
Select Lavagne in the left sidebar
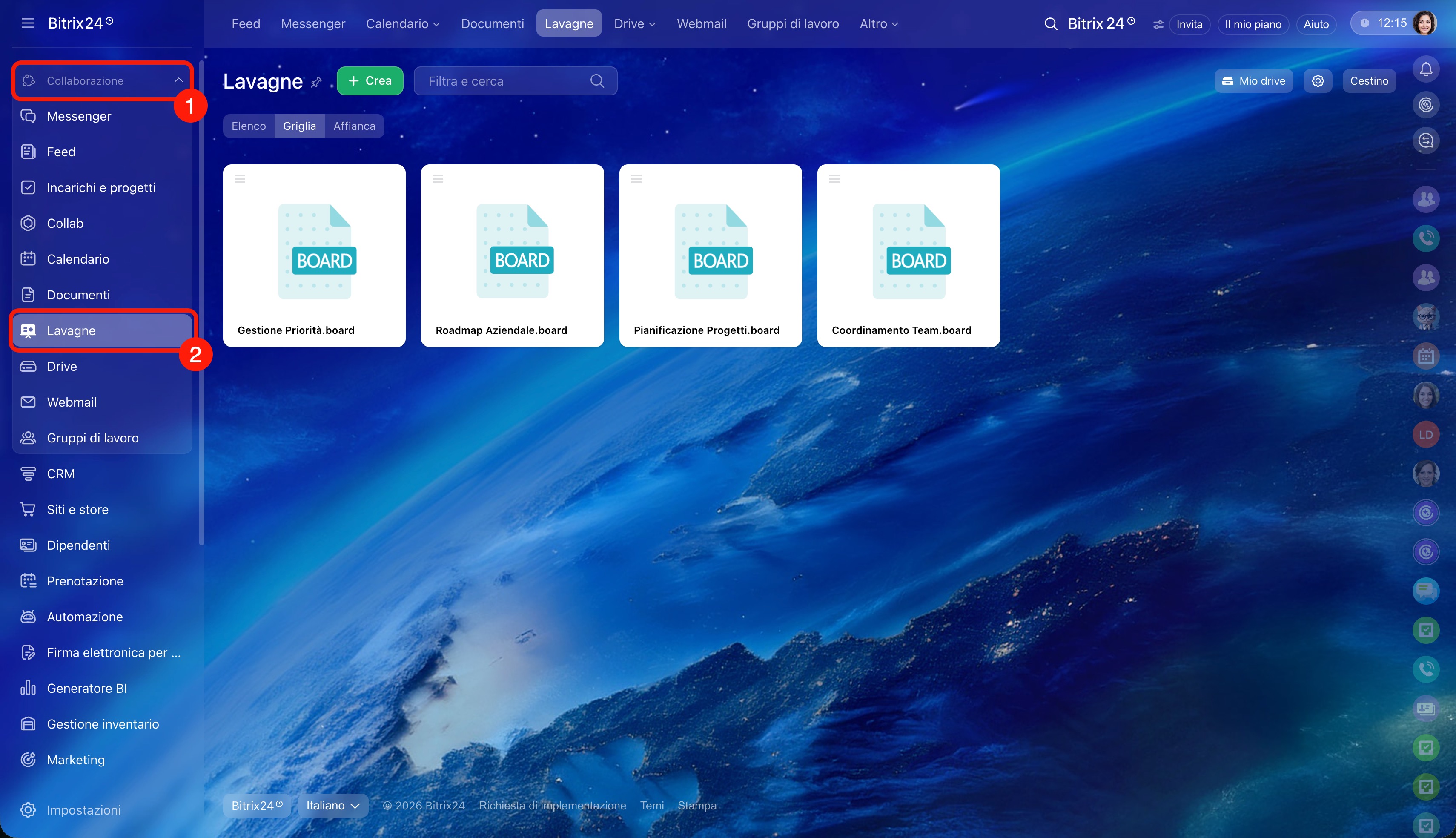click(x=103, y=330)
